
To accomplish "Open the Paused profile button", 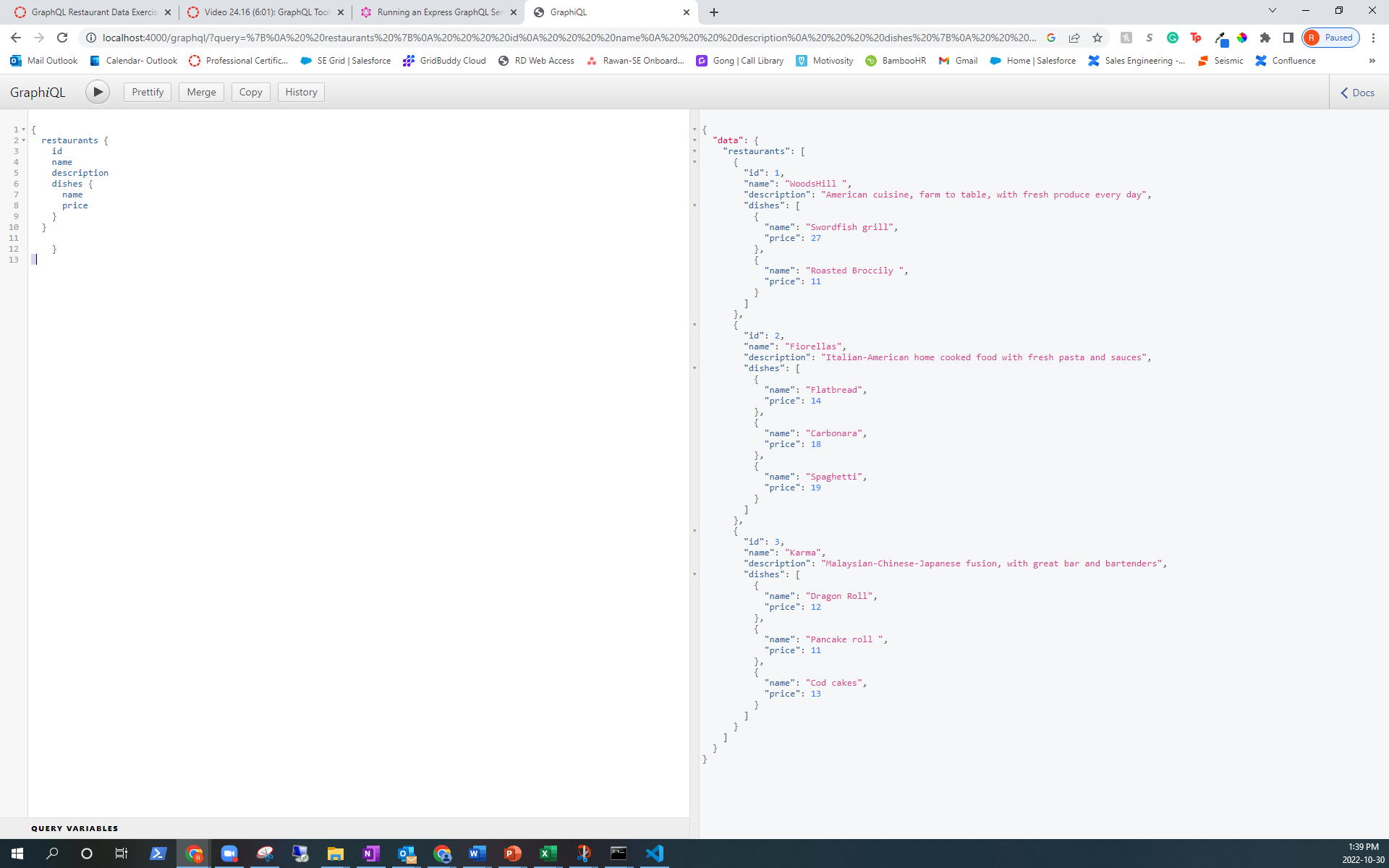I will pyautogui.click(x=1330, y=38).
